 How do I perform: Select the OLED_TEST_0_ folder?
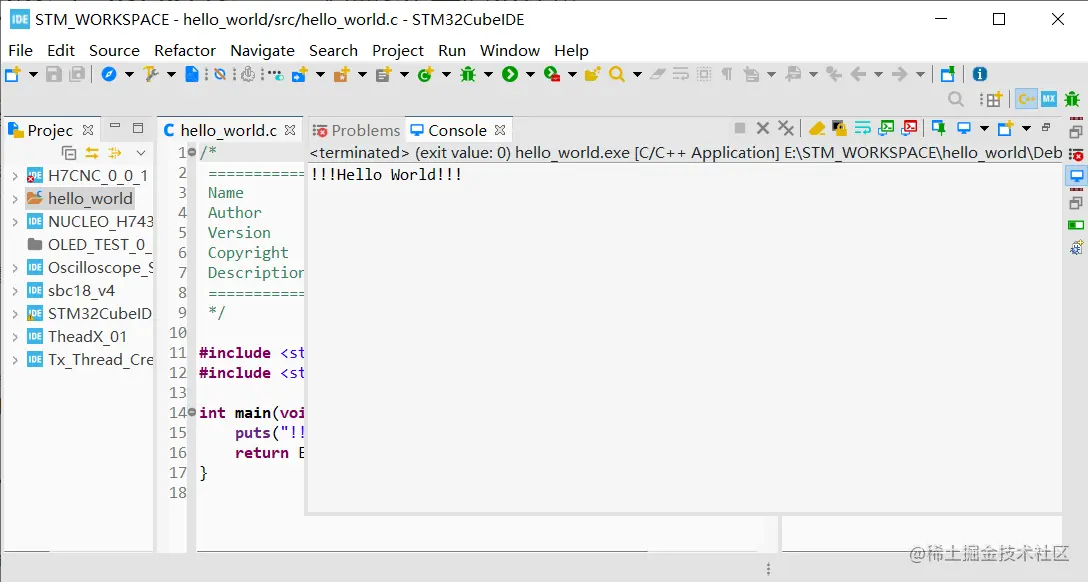pyautogui.click(x=88, y=245)
